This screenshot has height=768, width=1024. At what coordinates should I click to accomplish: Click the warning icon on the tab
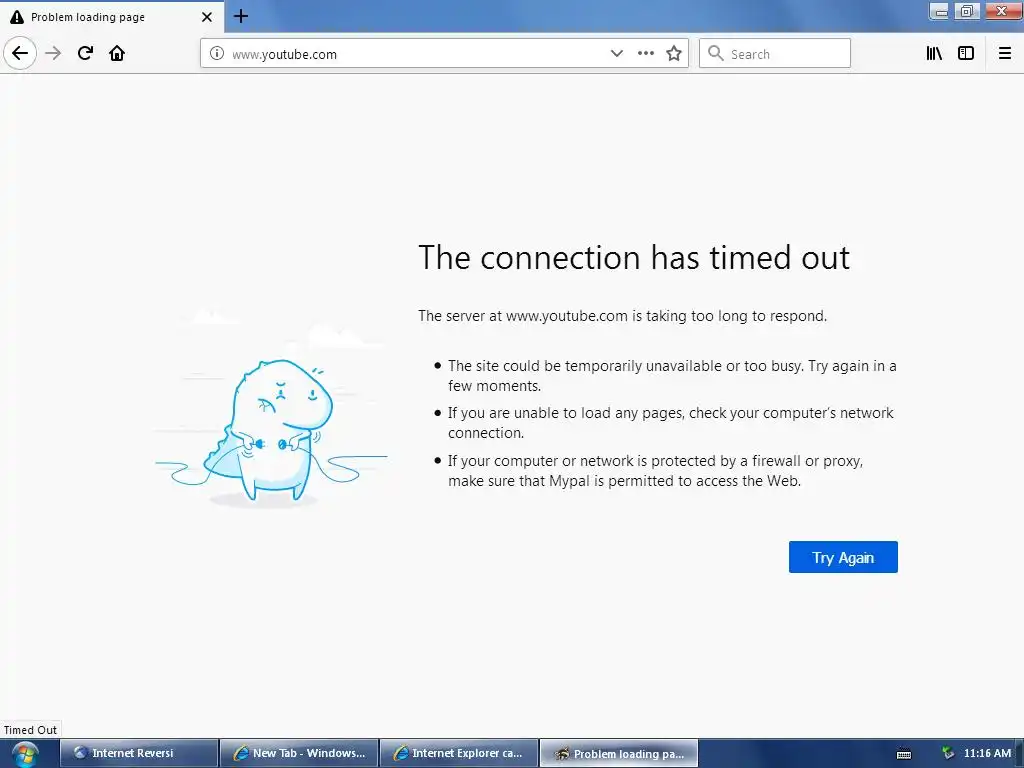pyautogui.click(x=17, y=17)
